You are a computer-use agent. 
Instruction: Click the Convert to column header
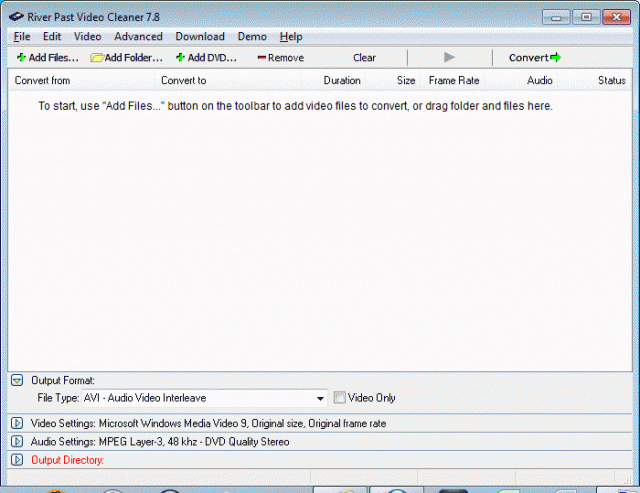pos(228,80)
